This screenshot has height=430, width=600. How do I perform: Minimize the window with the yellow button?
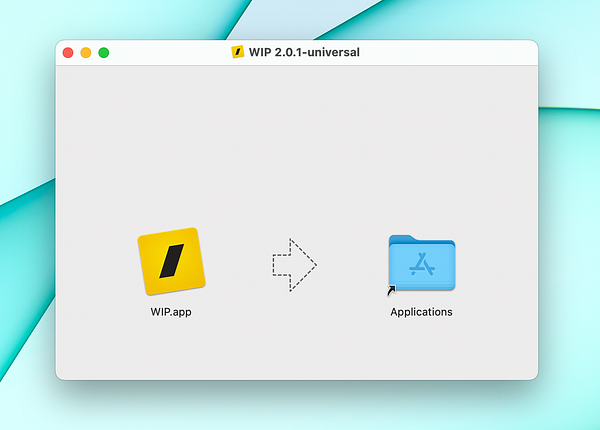click(x=86, y=52)
